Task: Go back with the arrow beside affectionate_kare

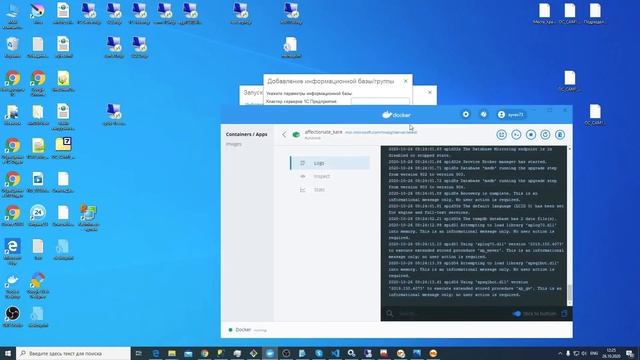Action: point(284,134)
